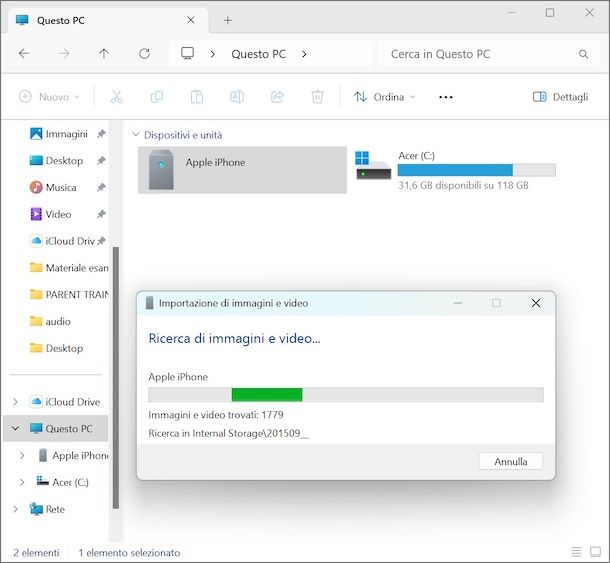The image size is (610, 563).
Task: Expand the Rete tree node
Action: pos(15,509)
